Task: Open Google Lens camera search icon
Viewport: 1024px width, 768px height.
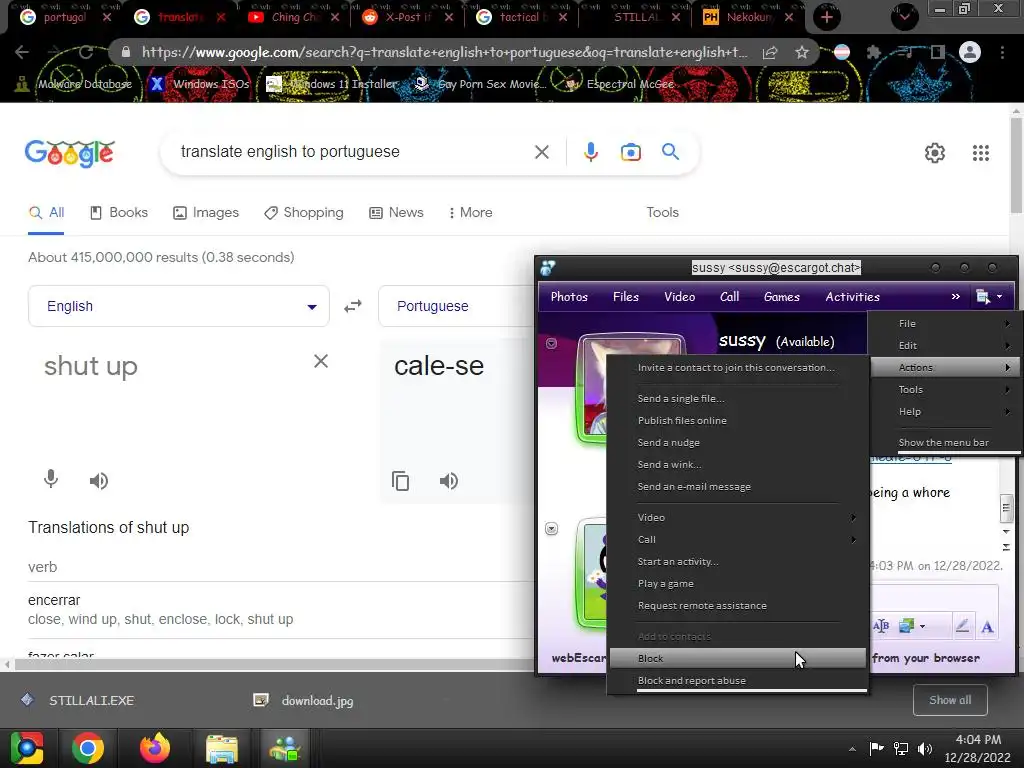Action: 630,152
